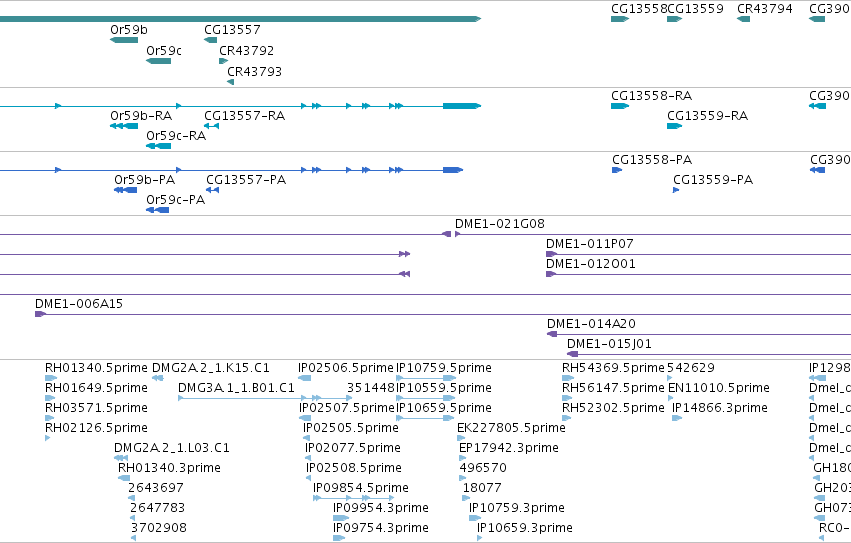
Task: Select the IP09854.5prime EST
Action: point(354,498)
